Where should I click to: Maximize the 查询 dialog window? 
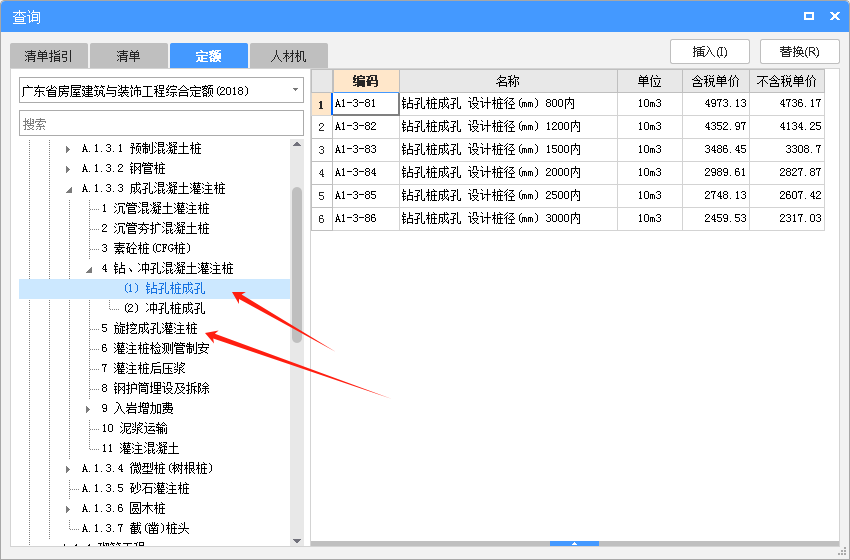pos(809,16)
